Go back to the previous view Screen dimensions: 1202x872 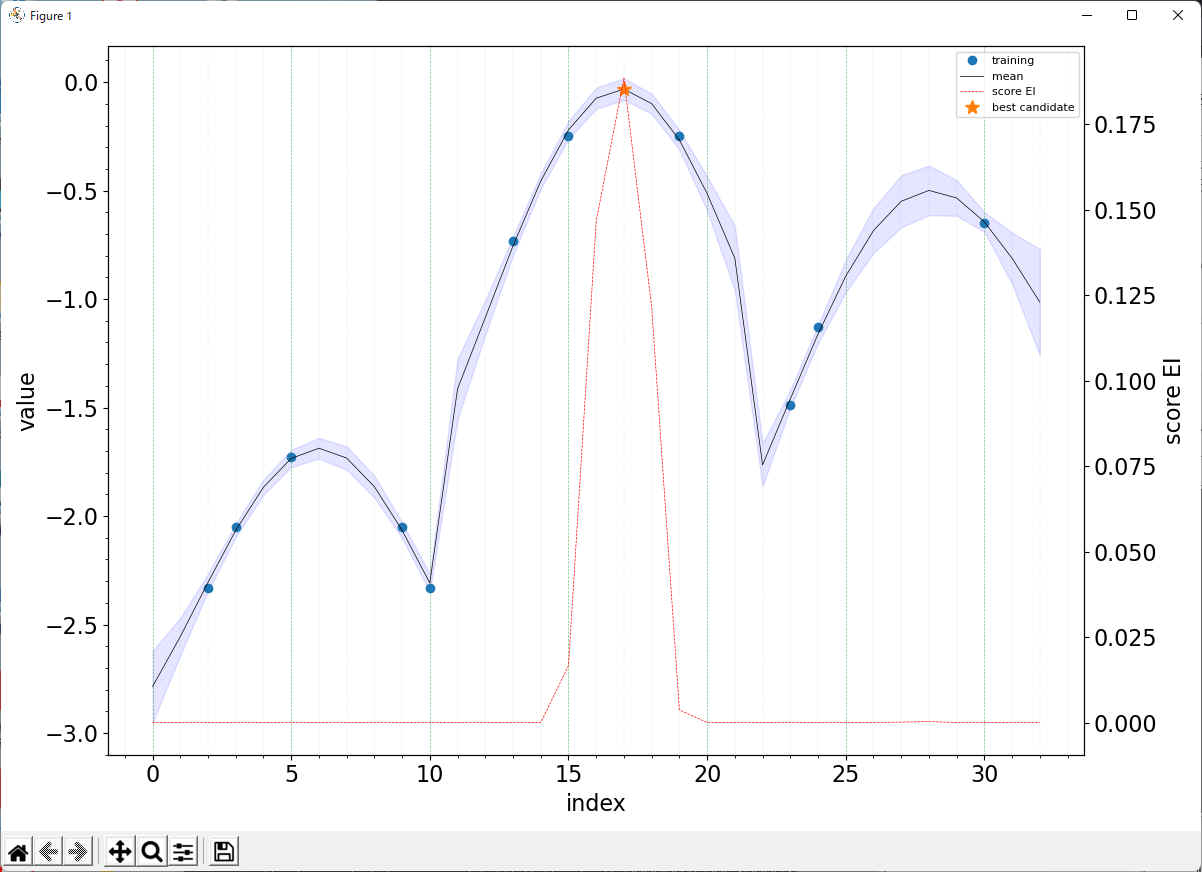click(48, 852)
